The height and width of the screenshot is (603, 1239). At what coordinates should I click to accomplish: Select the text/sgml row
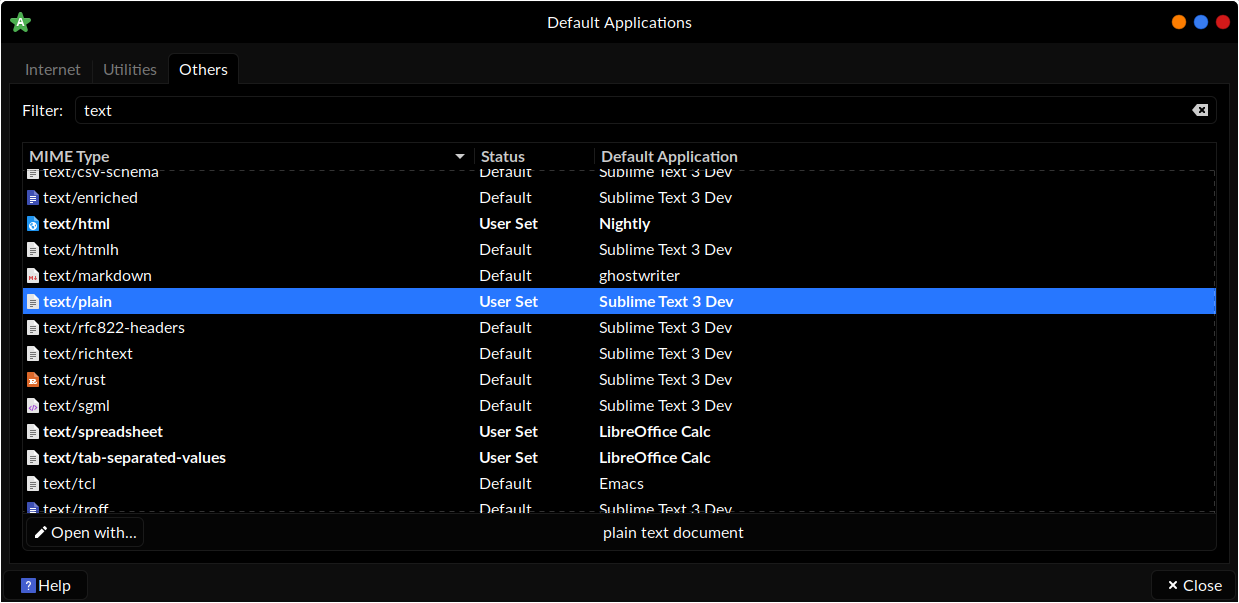click(x=619, y=406)
